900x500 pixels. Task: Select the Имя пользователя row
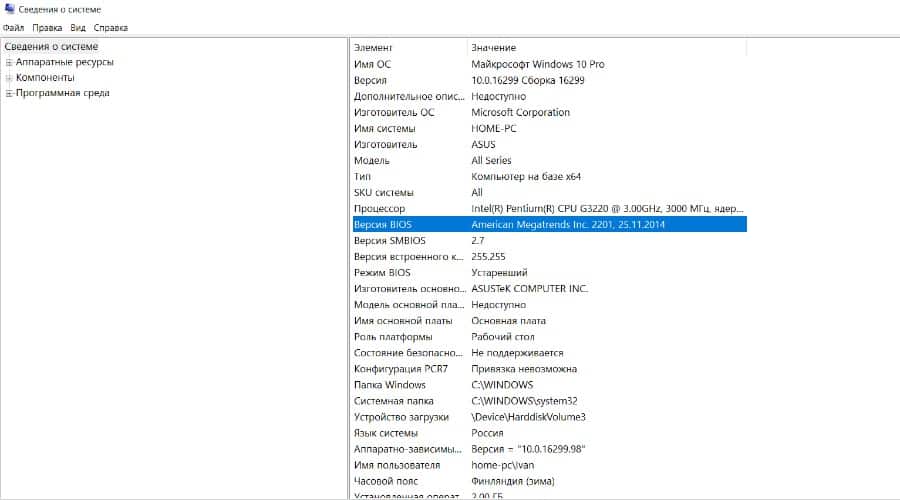[x=396, y=465]
